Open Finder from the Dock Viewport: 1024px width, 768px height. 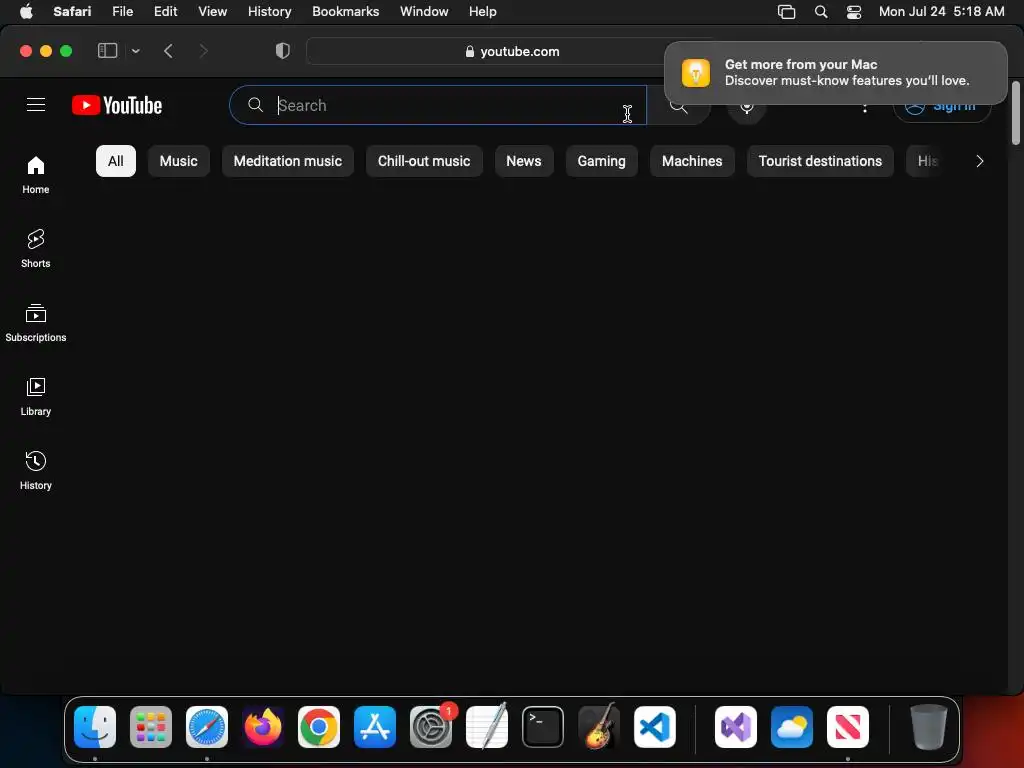click(95, 726)
